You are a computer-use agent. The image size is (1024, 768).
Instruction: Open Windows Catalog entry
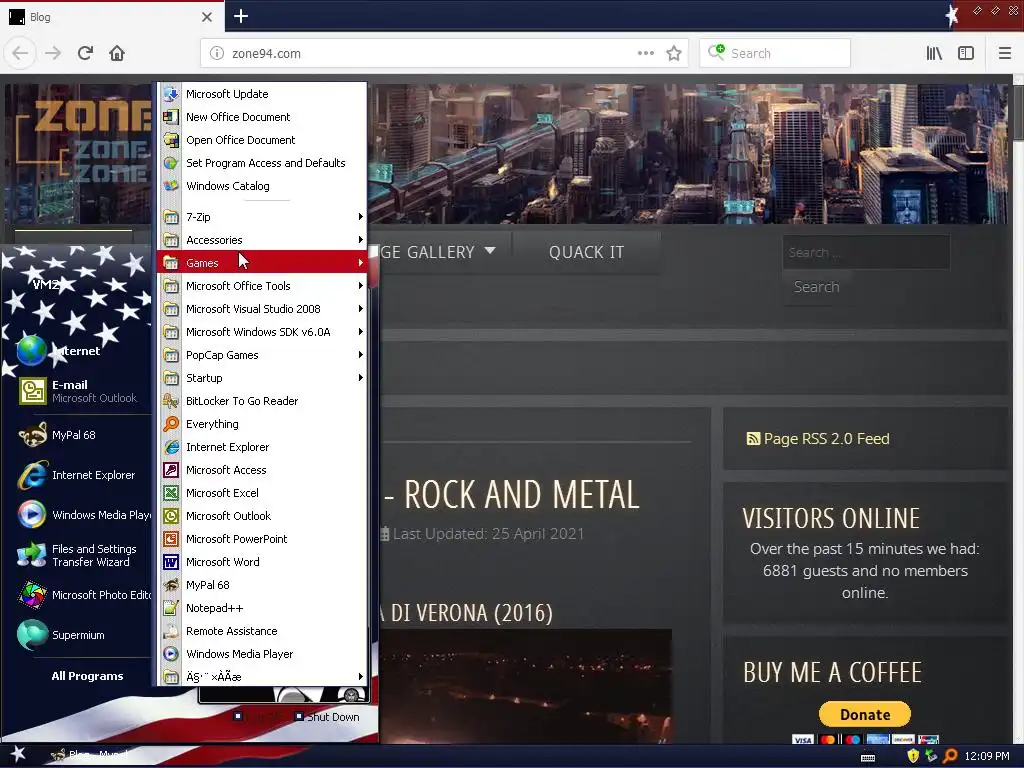coord(261,186)
